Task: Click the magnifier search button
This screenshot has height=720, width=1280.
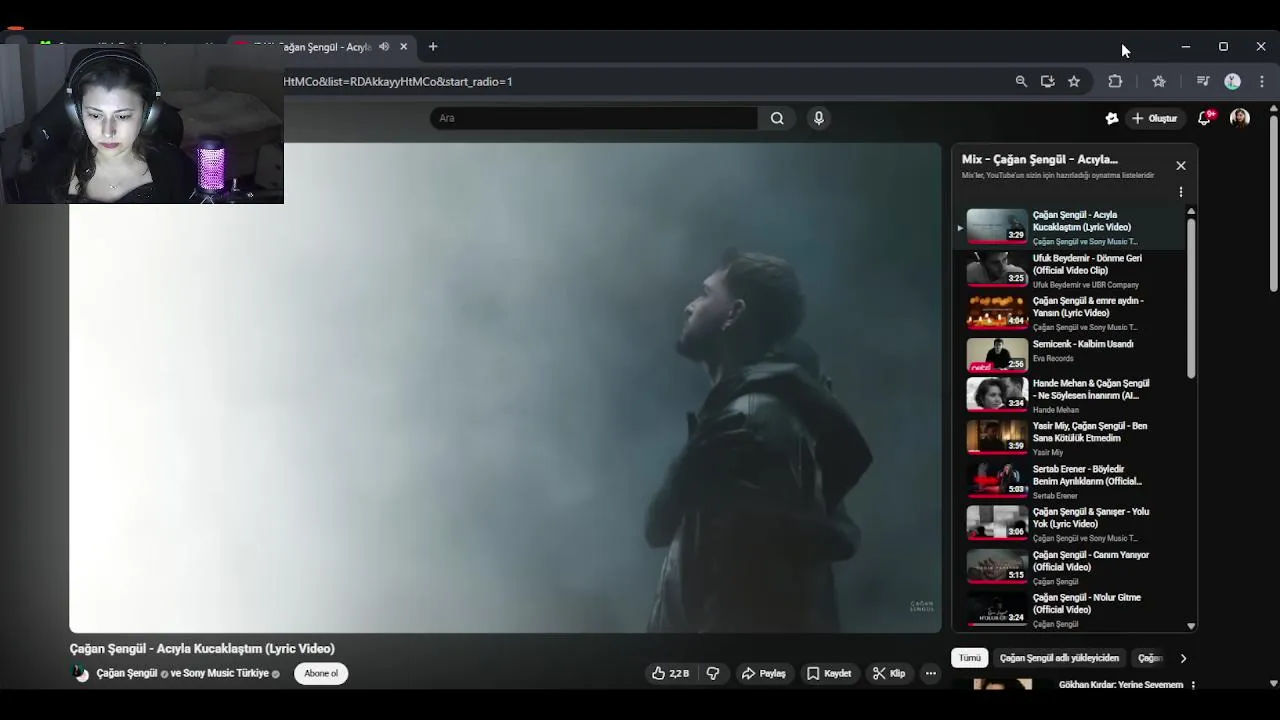Action: [x=777, y=118]
